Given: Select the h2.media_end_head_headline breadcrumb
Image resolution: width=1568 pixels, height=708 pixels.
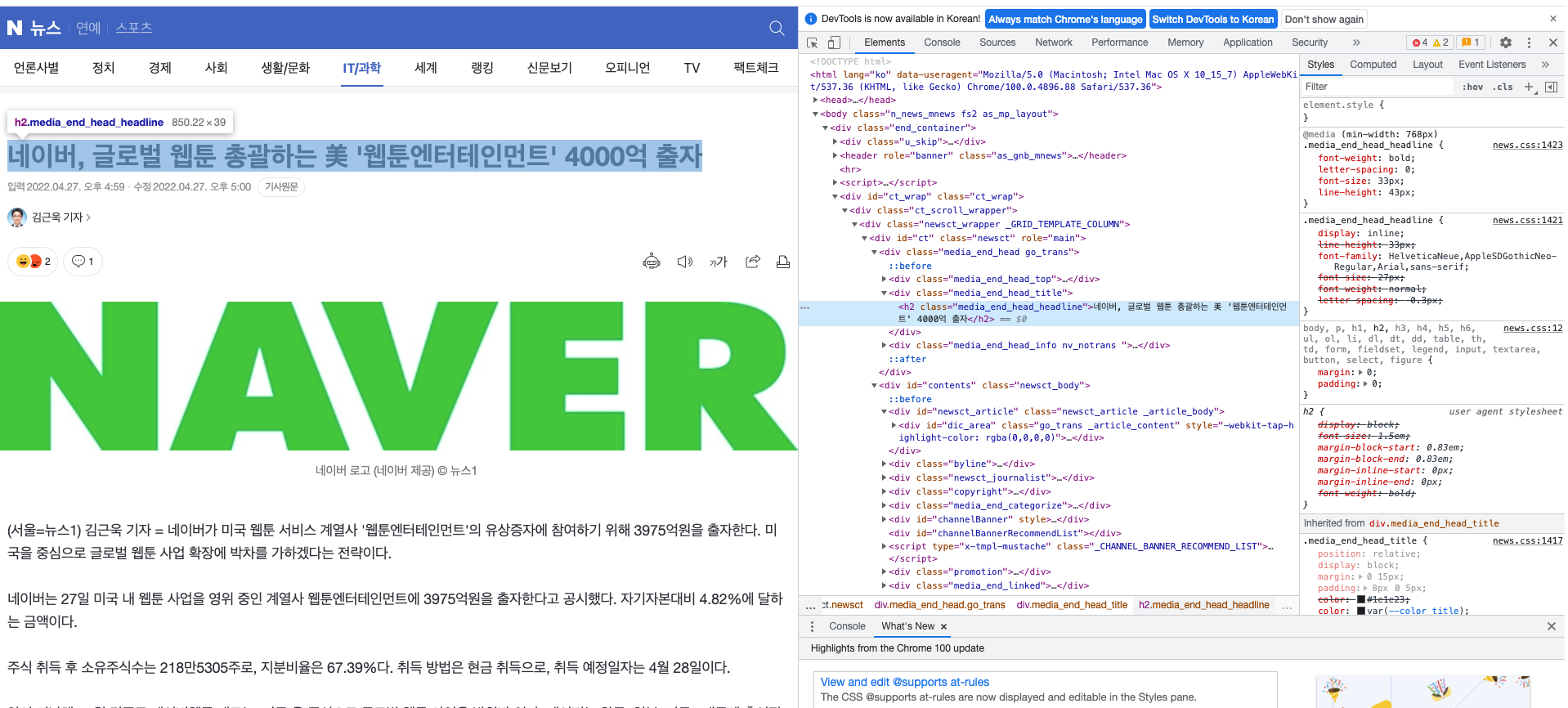Looking at the screenshot, I should (1203, 605).
